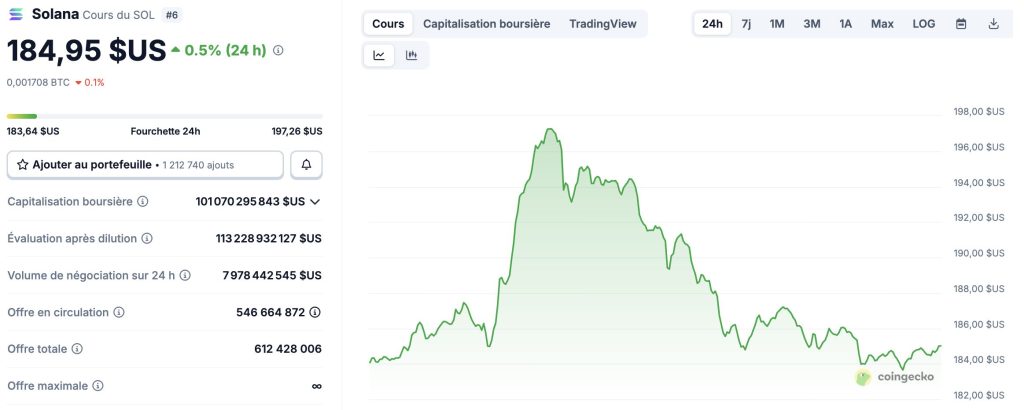Click info icon beside Offre en circulation label

(119, 313)
